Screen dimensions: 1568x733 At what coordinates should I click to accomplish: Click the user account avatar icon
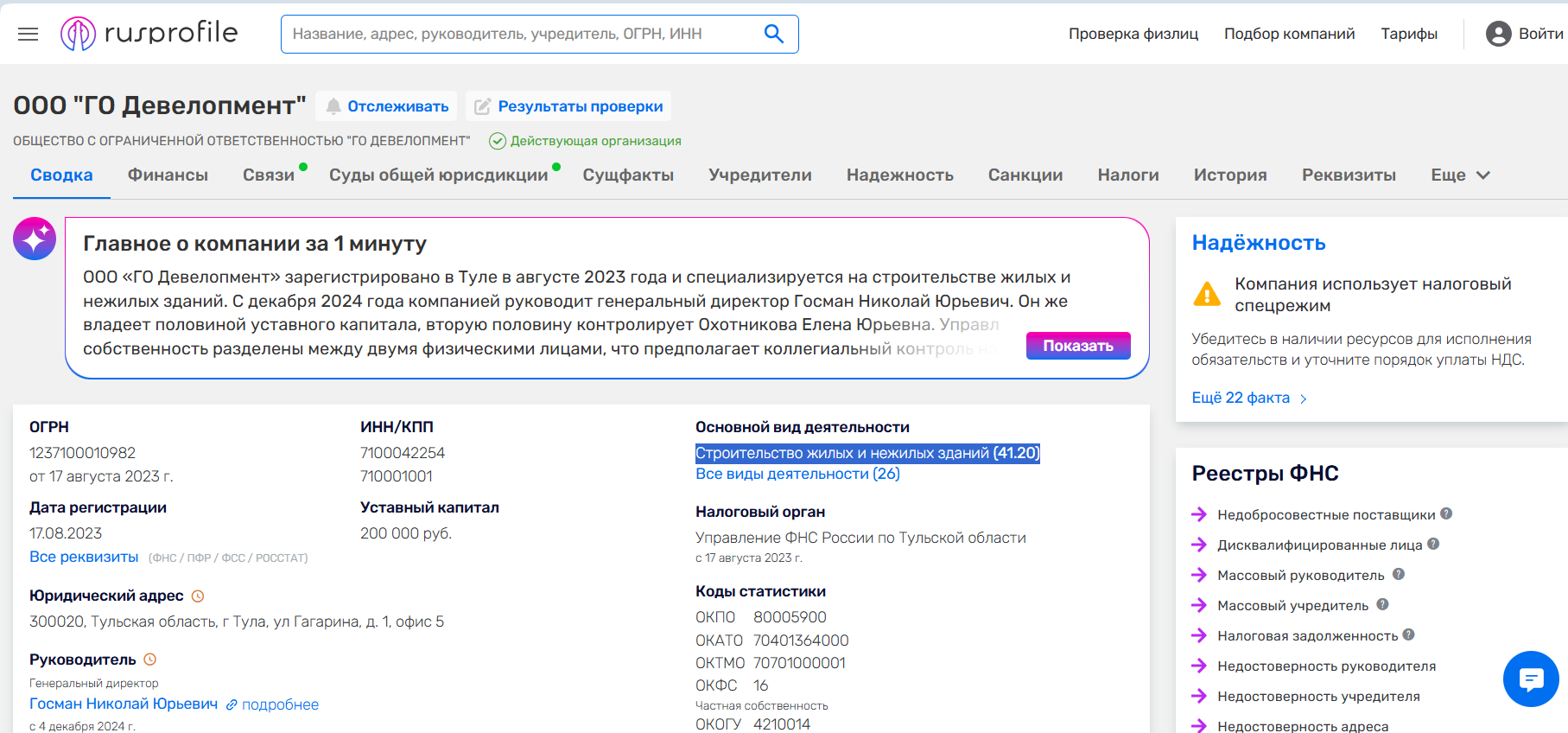1498,34
